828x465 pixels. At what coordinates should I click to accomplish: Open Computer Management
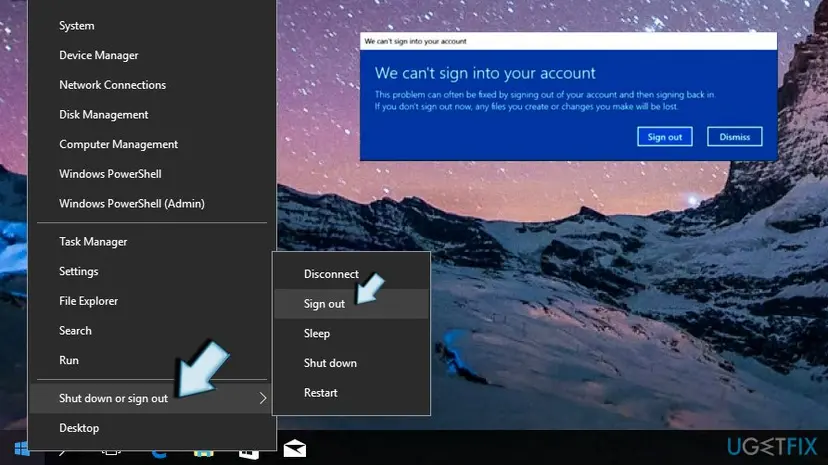(x=152, y=144)
